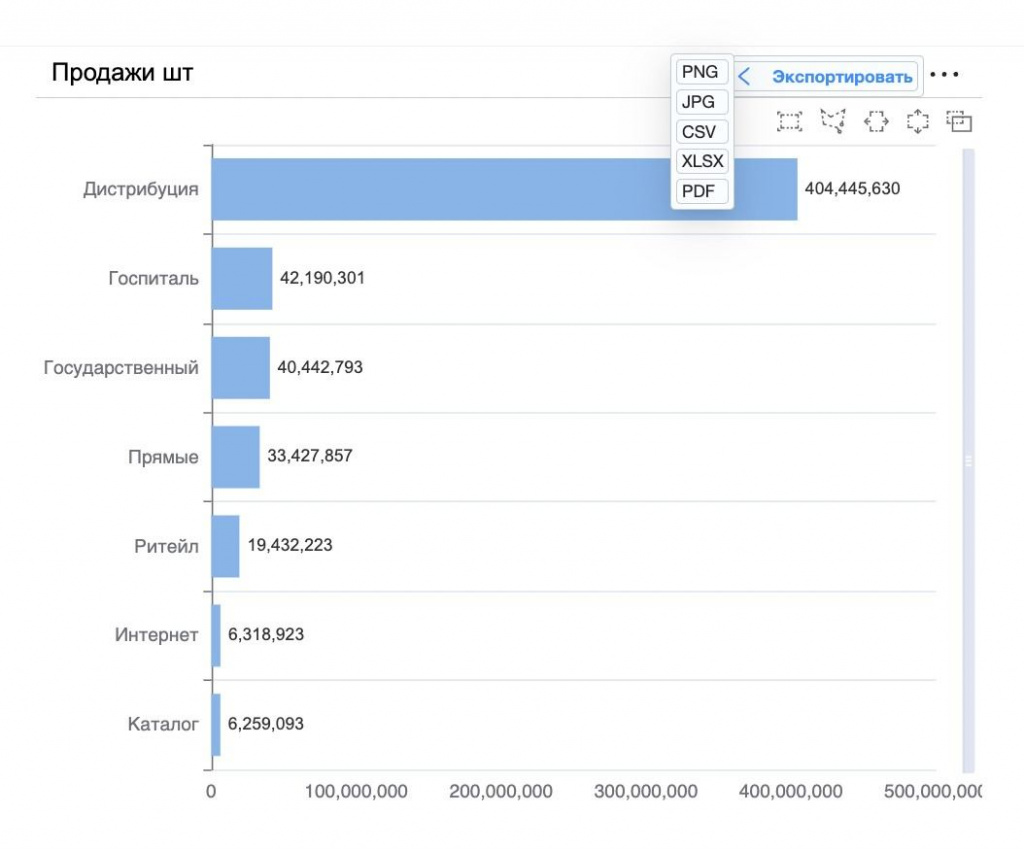Choose PDF export format
1024x849 pixels.
coord(699,191)
